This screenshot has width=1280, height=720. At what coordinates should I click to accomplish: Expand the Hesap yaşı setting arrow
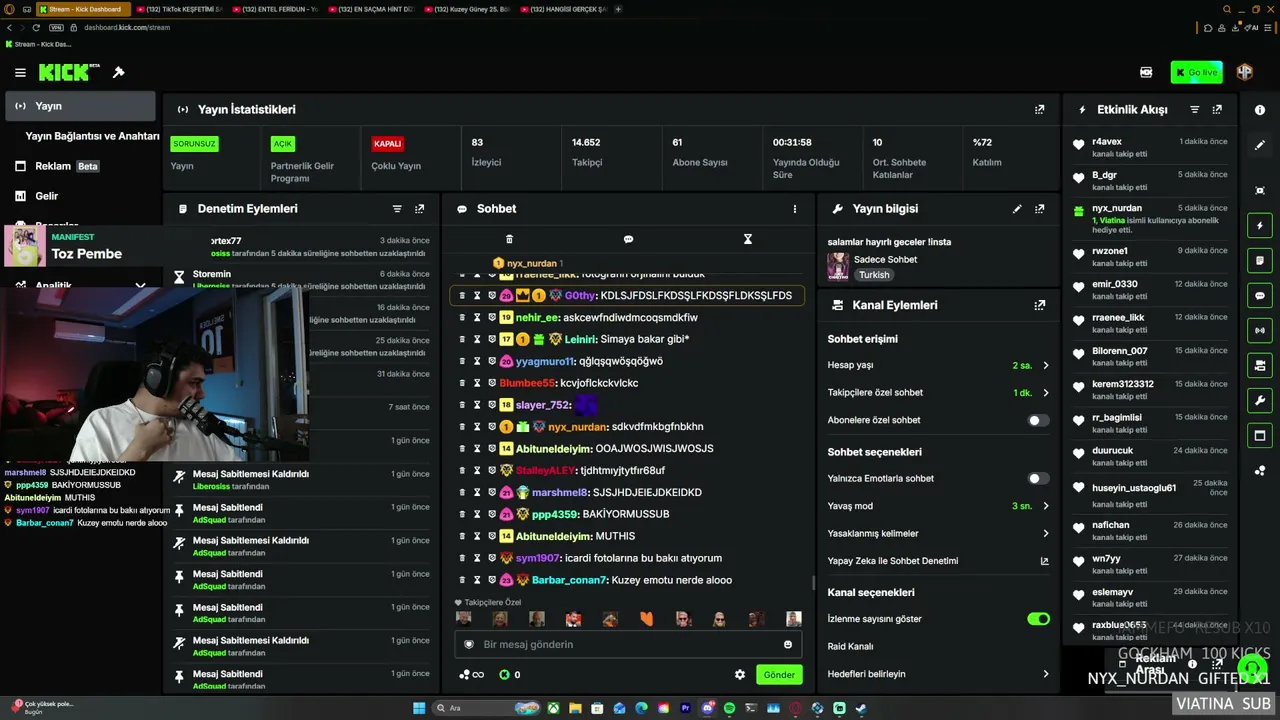[x=1046, y=365]
